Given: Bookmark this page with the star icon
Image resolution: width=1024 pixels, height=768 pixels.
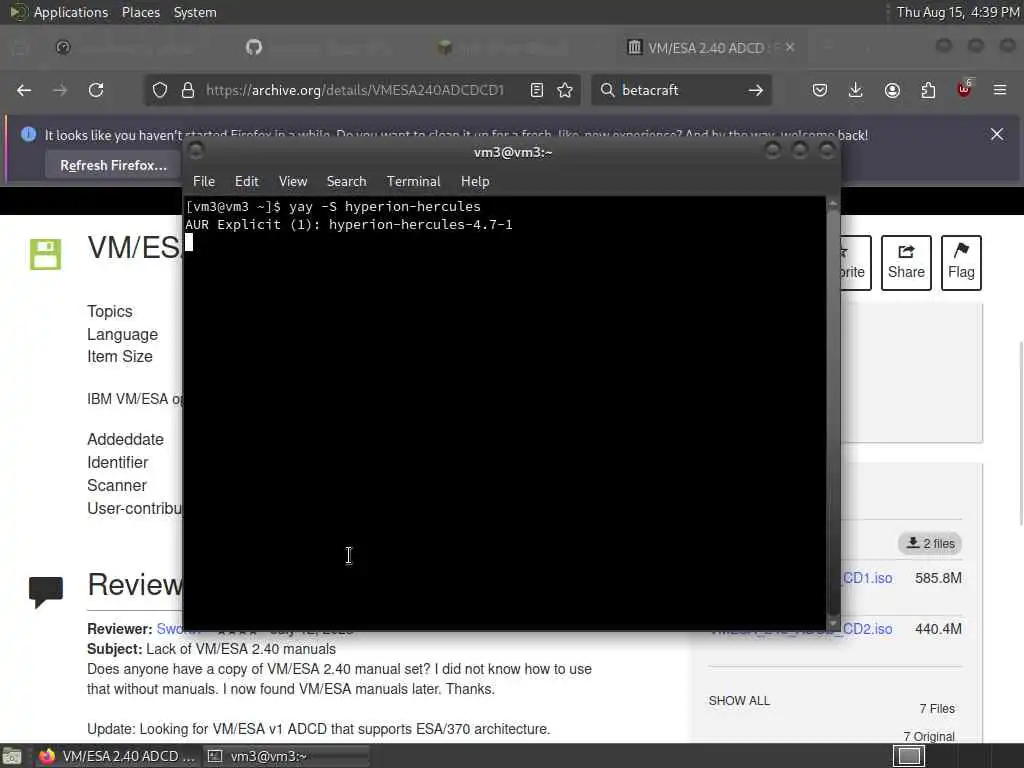Looking at the screenshot, I should click(565, 90).
